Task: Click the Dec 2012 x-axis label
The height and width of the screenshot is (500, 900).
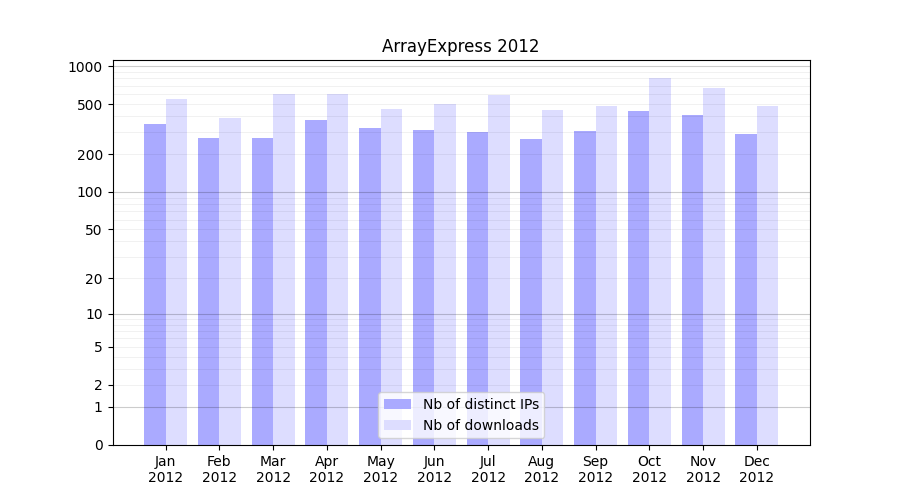Action: click(x=757, y=469)
